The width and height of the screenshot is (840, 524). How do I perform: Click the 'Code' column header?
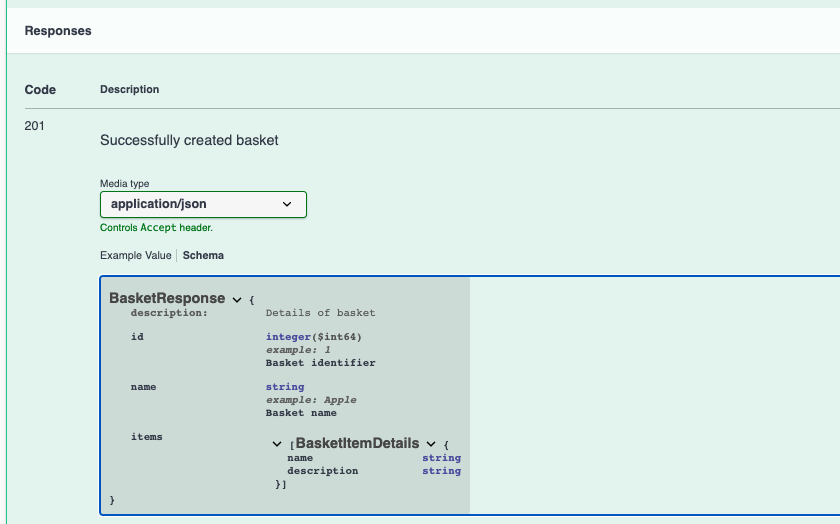40,89
